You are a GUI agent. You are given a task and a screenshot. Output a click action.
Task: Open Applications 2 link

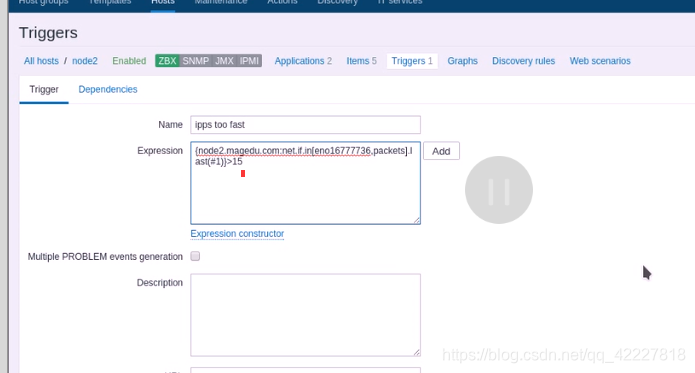click(303, 61)
